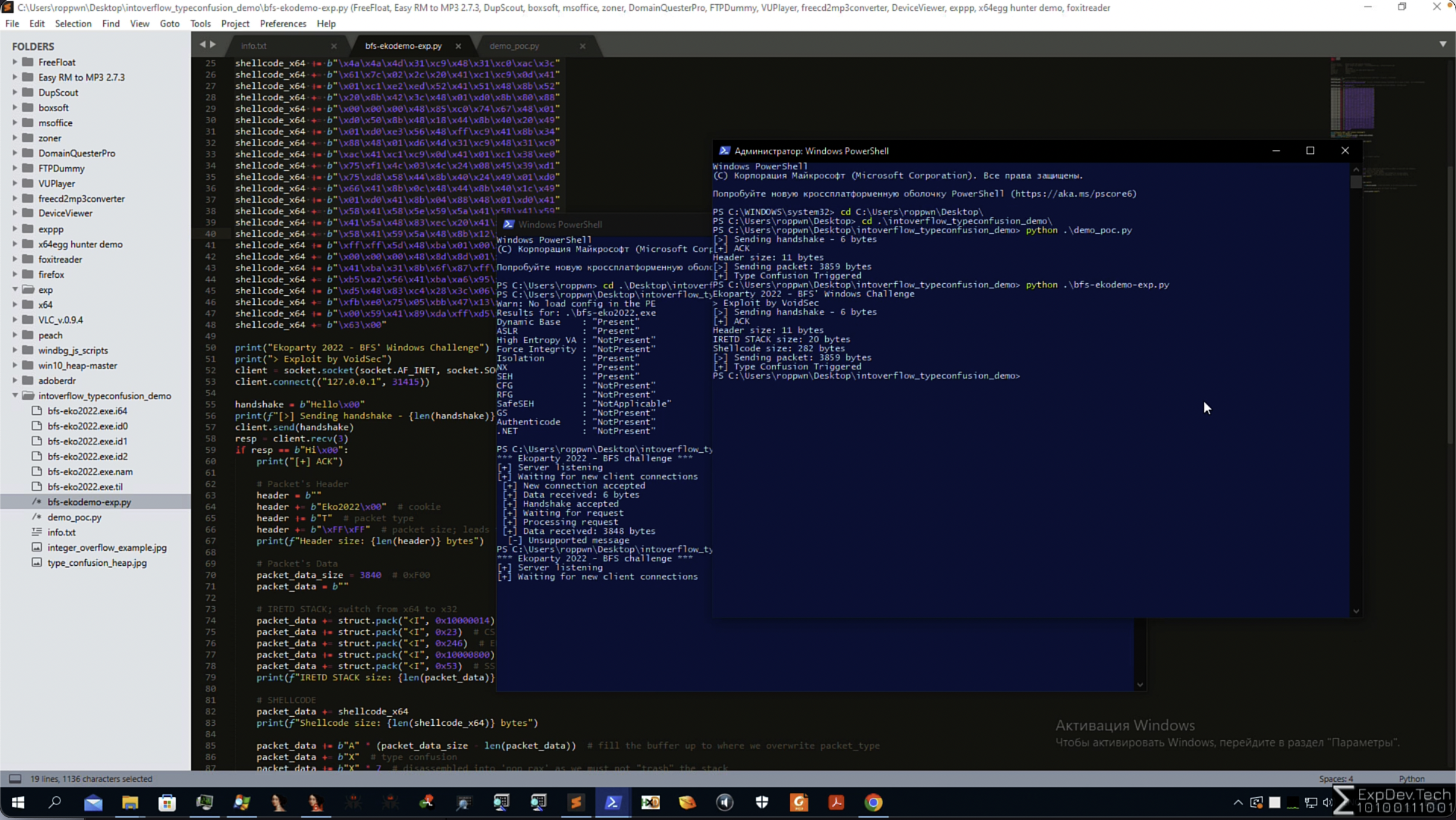Open demo_poc.py in sidebar
Image resolution: width=1456 pixels, height=820 pixels.
(74, 517)
